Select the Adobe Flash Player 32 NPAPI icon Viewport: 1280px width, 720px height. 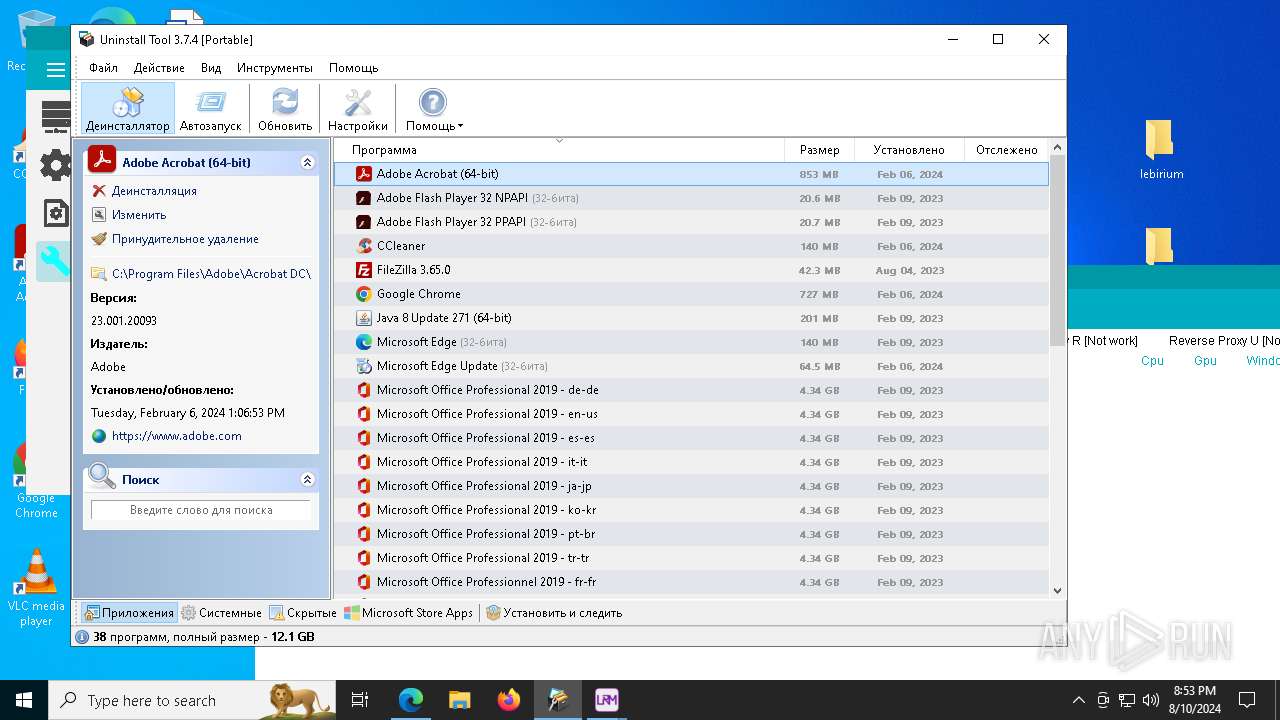coord(364,198)
